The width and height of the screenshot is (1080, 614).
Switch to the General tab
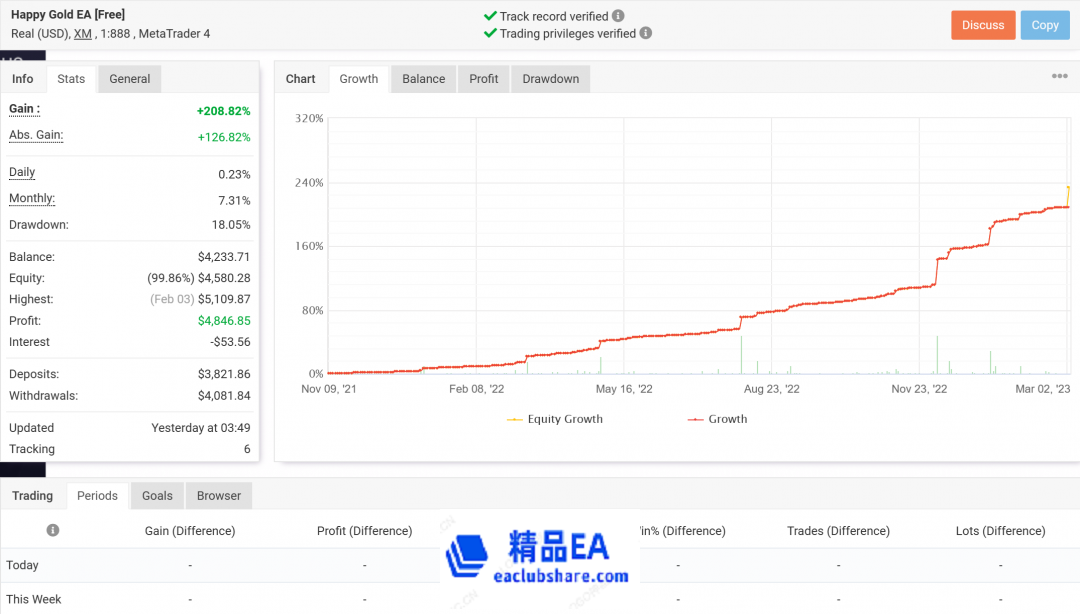(130, 78)
